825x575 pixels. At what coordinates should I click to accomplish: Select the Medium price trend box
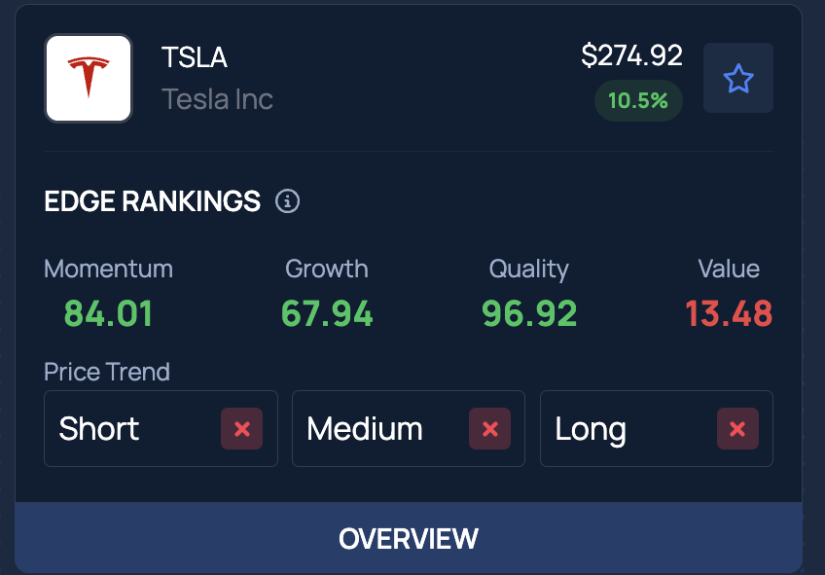tap(409, 428)
